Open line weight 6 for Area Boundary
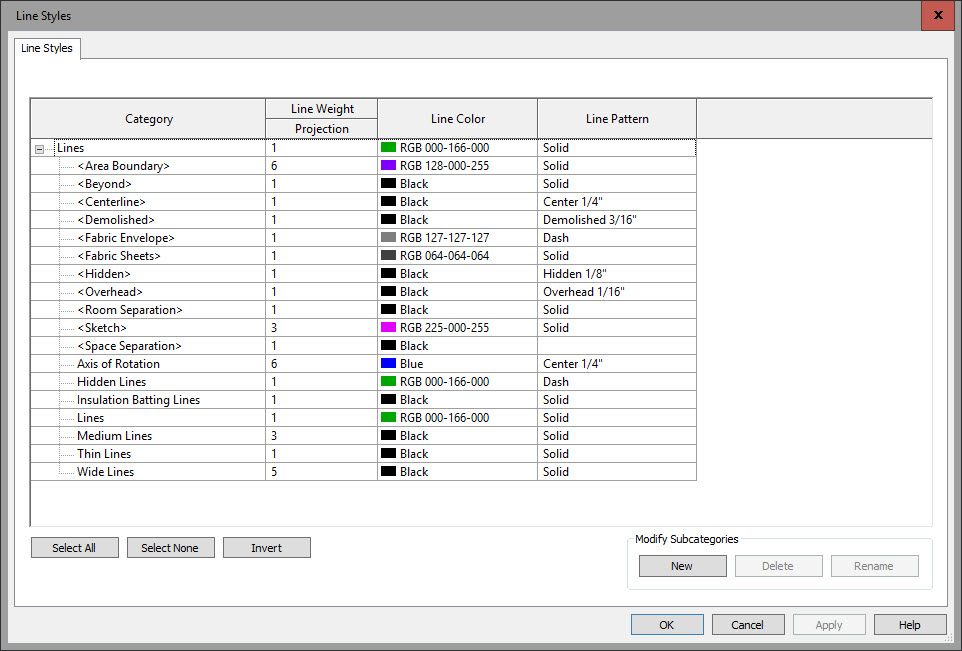 tap(321, 166)
